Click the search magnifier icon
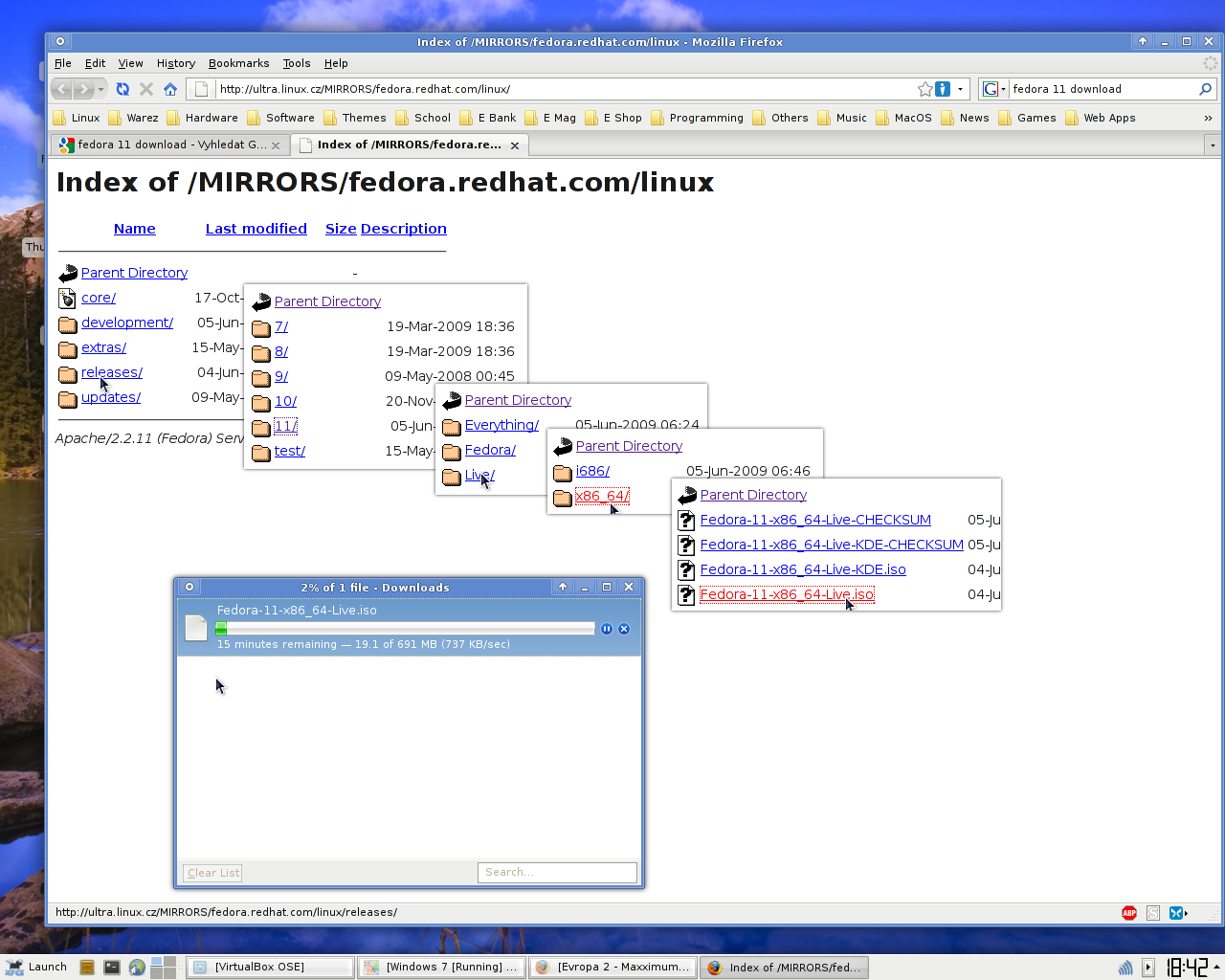Screen dimensions: 1225x980 point(1205,89)
